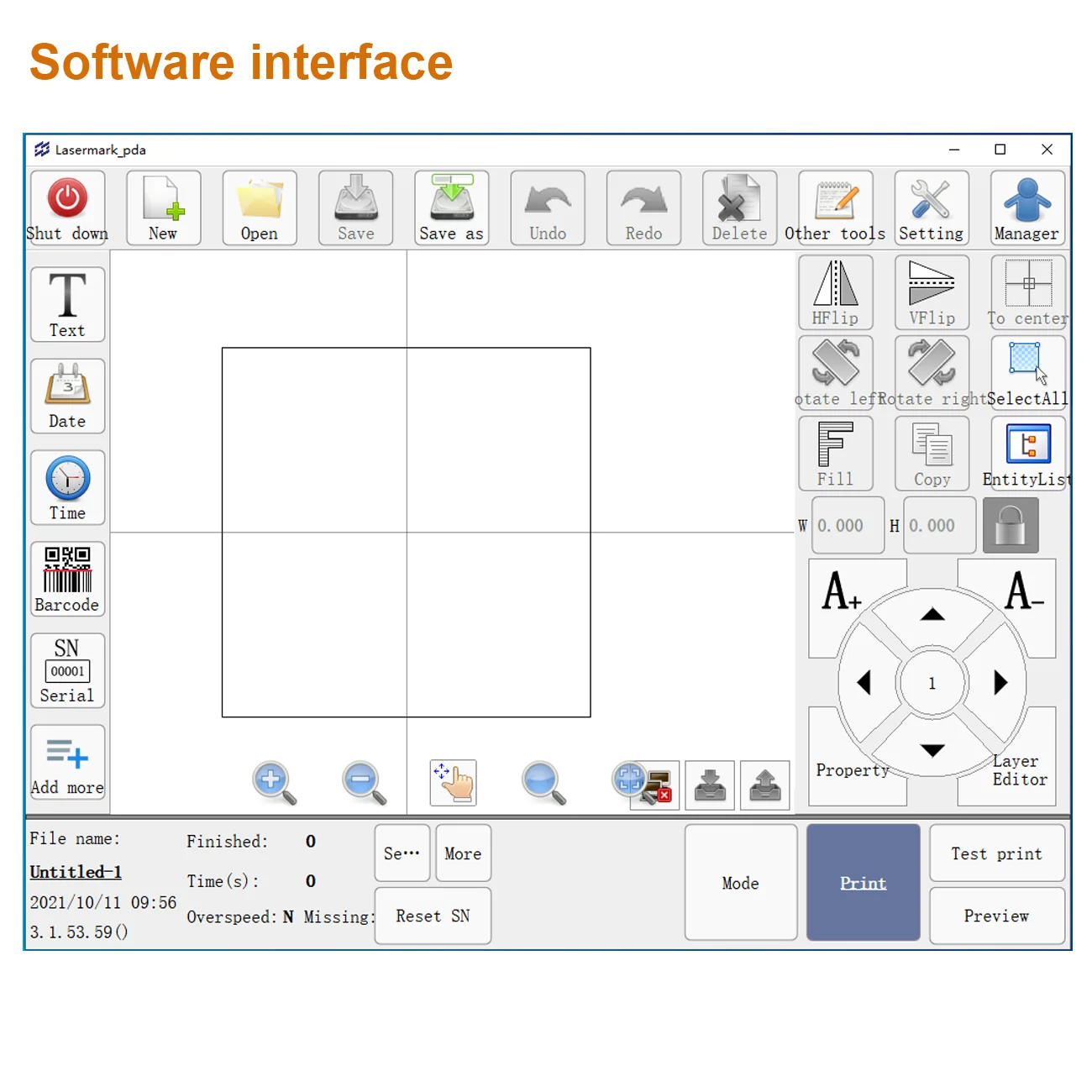Move object To center
The width and height of the screenshot is (1092, 1092).
(x=1027, y=293)
